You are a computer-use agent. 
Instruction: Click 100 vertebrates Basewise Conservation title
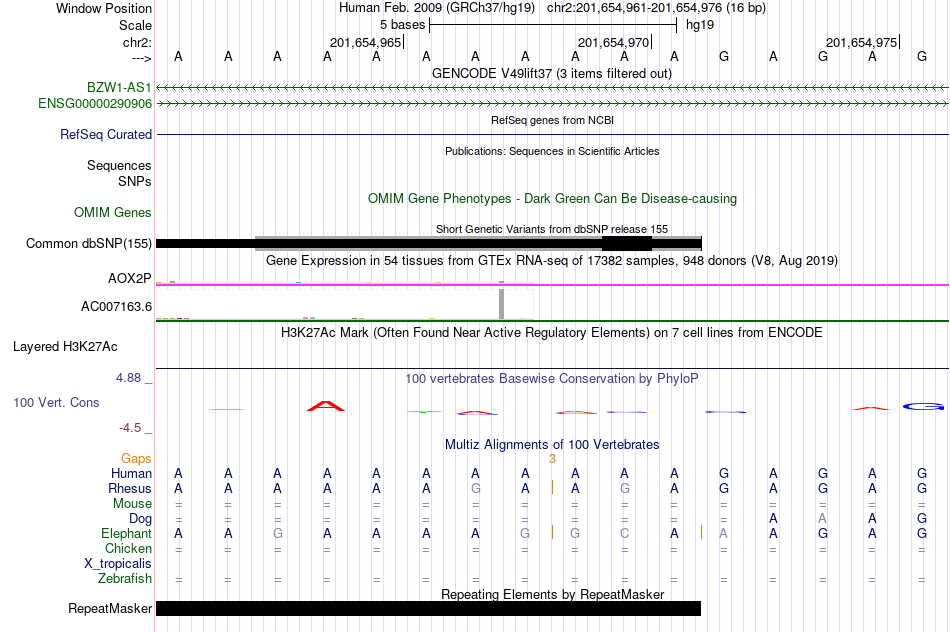pyautogui.click(x=552, y=379)
